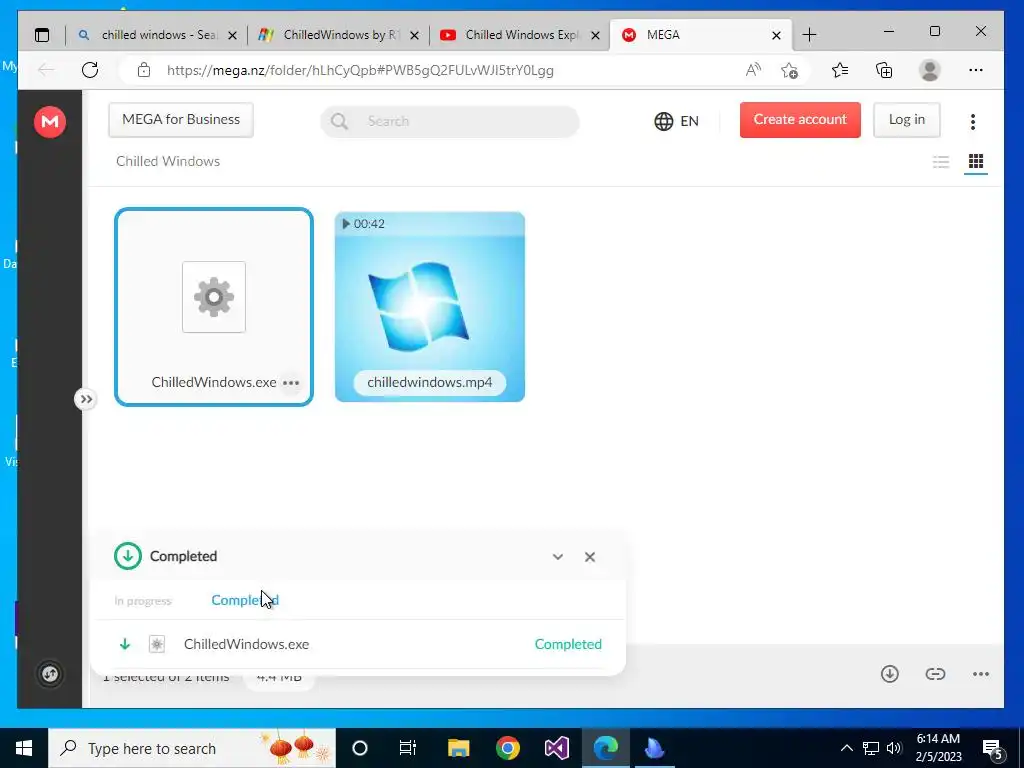The image size is (1024, 768).
Task: Click the transfers sync icon in sidebar
Action: (50, 674)
